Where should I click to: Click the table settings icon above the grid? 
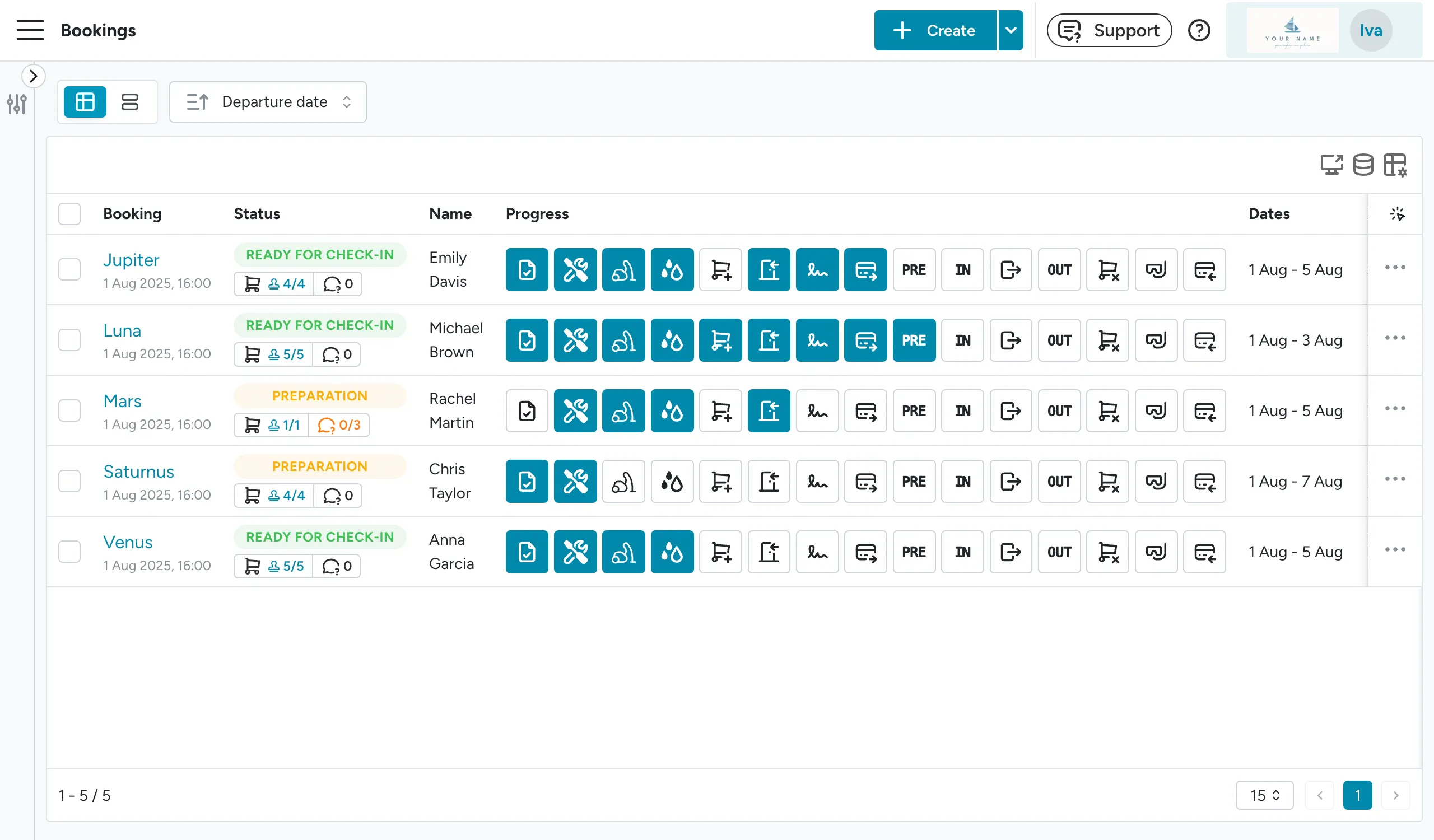click(1395, 165)
